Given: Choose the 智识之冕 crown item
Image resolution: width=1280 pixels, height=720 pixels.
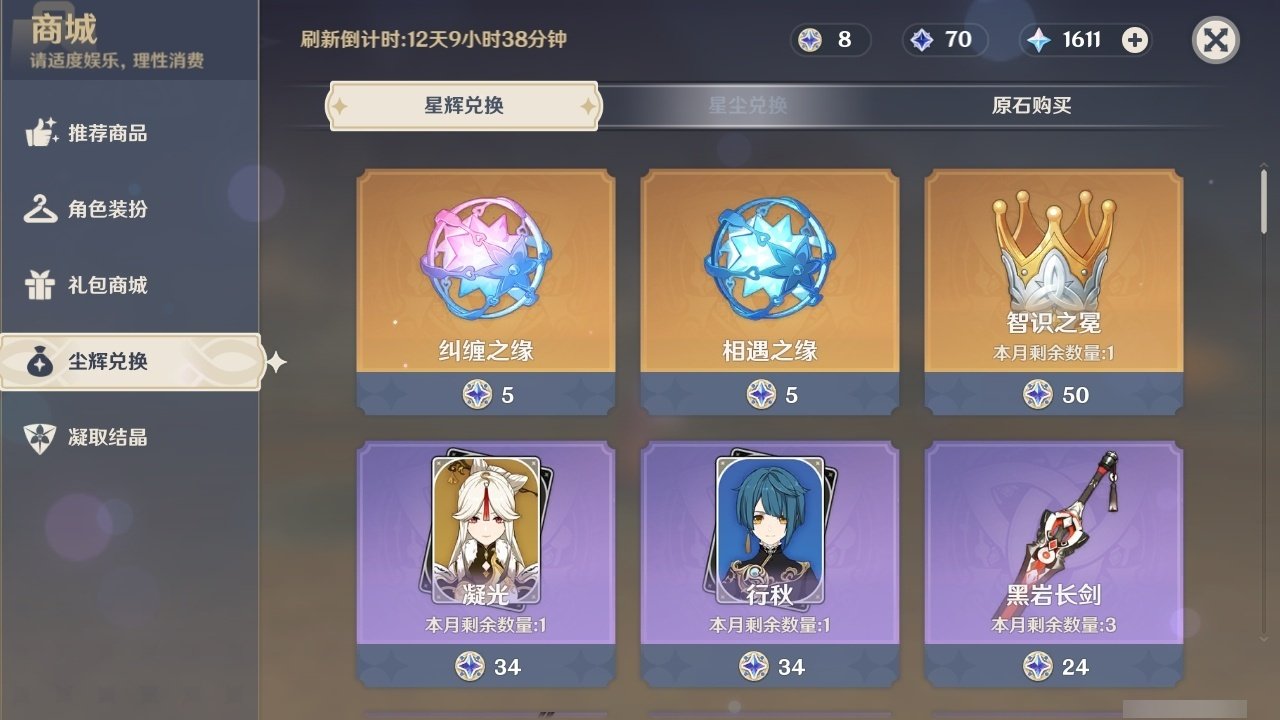Looking at the screenshot, I should pos(1054,292).
